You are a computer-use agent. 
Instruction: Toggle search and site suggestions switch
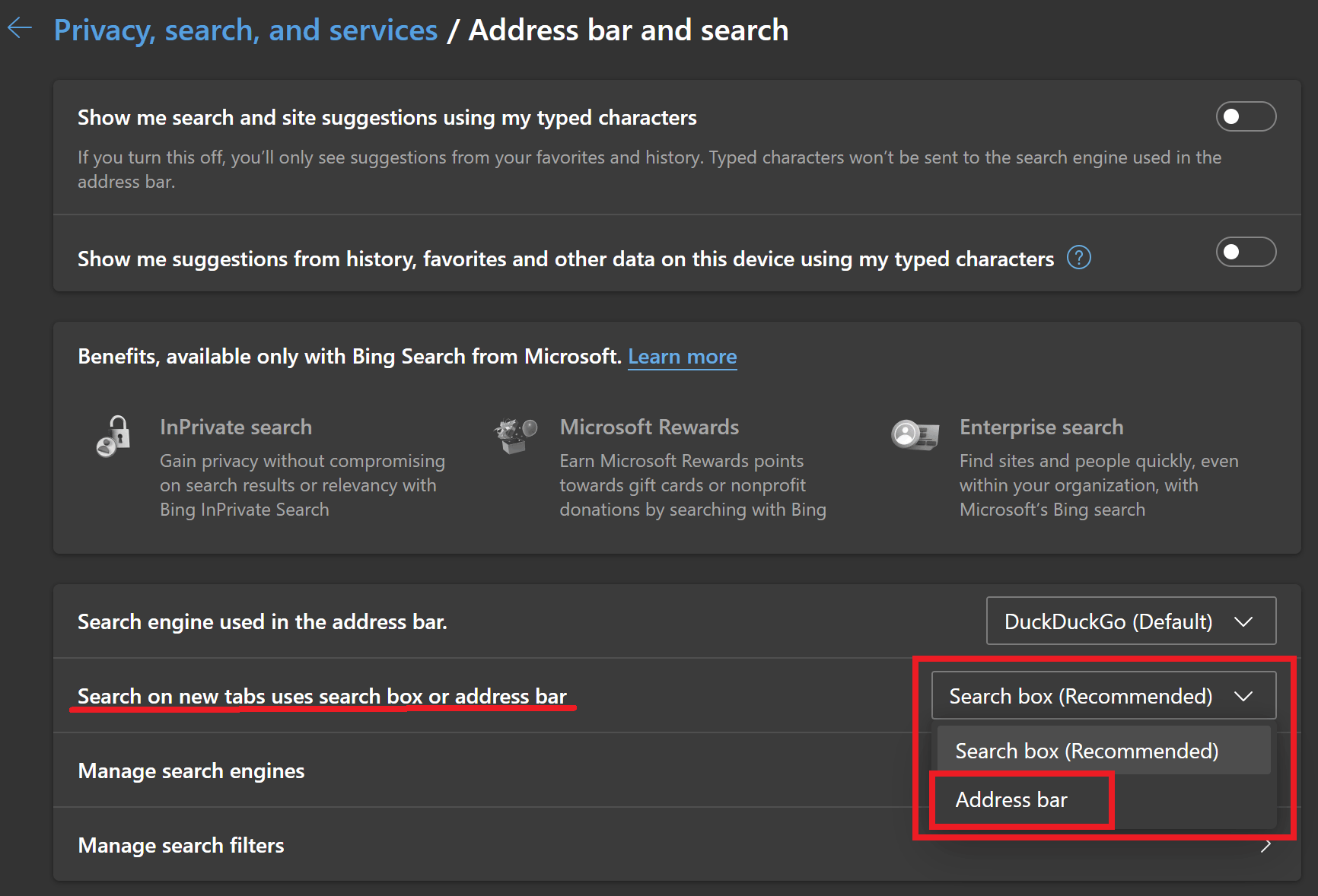(1246, 116)
